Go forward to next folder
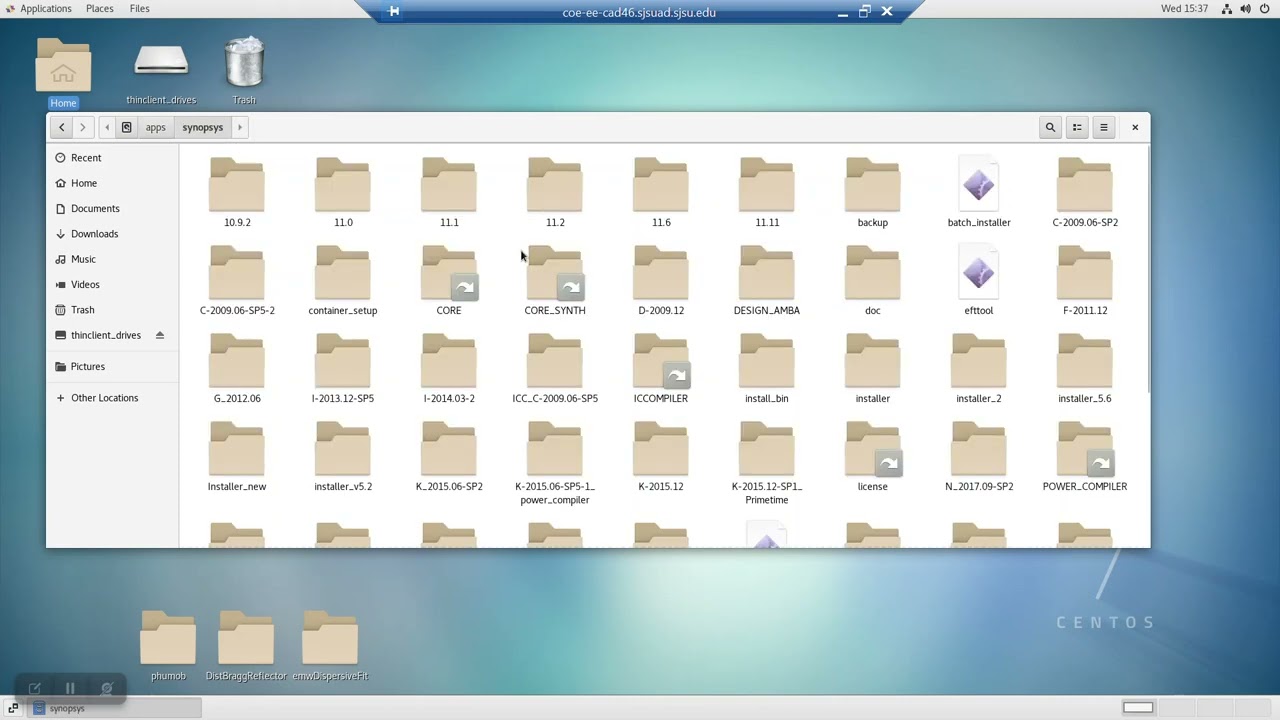 tap(83, 127)
